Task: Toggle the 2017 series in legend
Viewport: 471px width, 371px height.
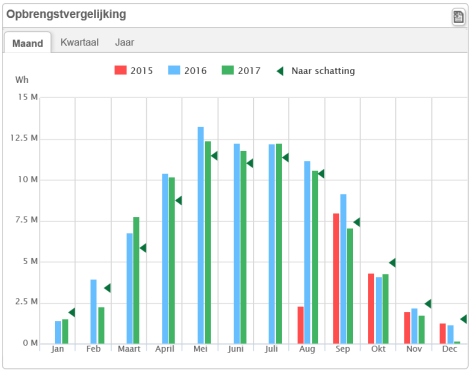Action: [241, 71]
